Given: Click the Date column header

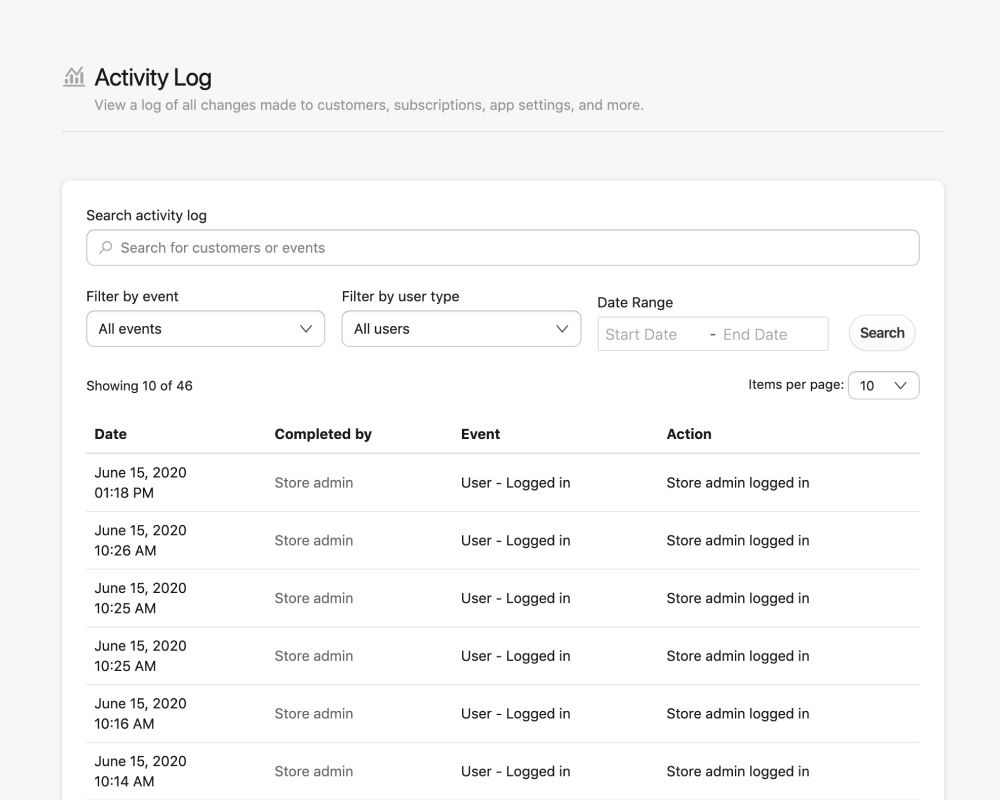Looking at the screenshot, I should [x=111, y=434].
